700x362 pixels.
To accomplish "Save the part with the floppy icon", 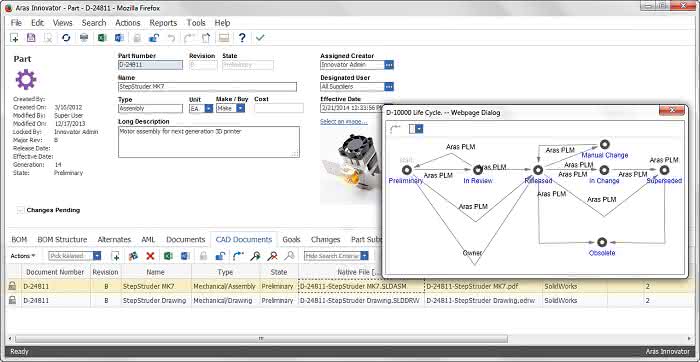I will (31, 38).
